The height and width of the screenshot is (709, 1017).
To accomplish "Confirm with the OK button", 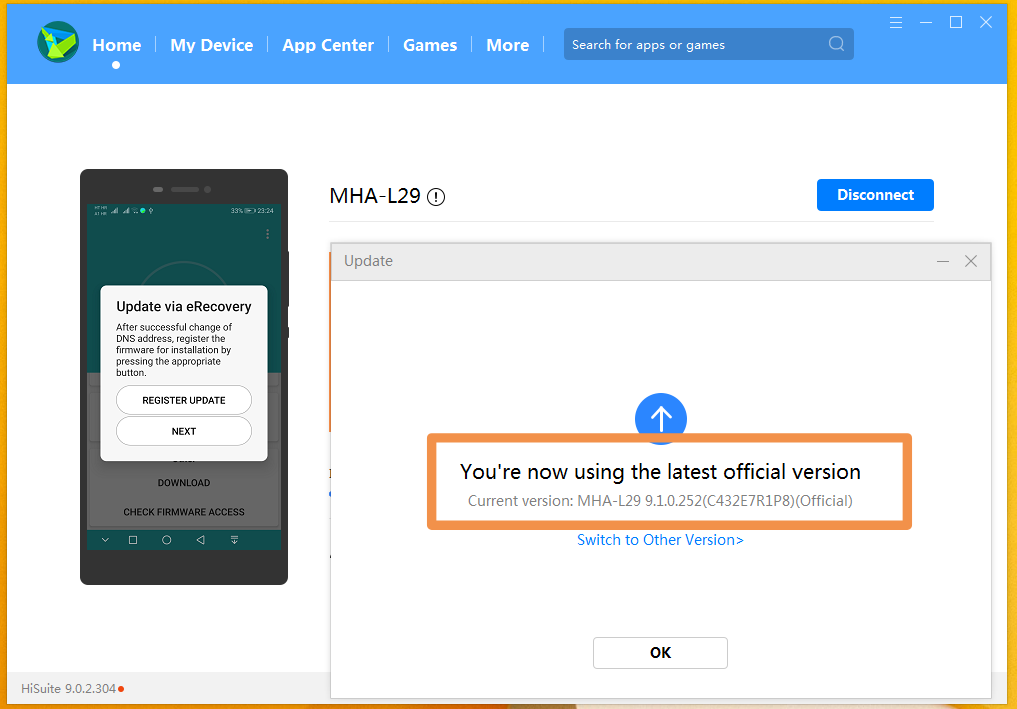I will click(660, 653).
